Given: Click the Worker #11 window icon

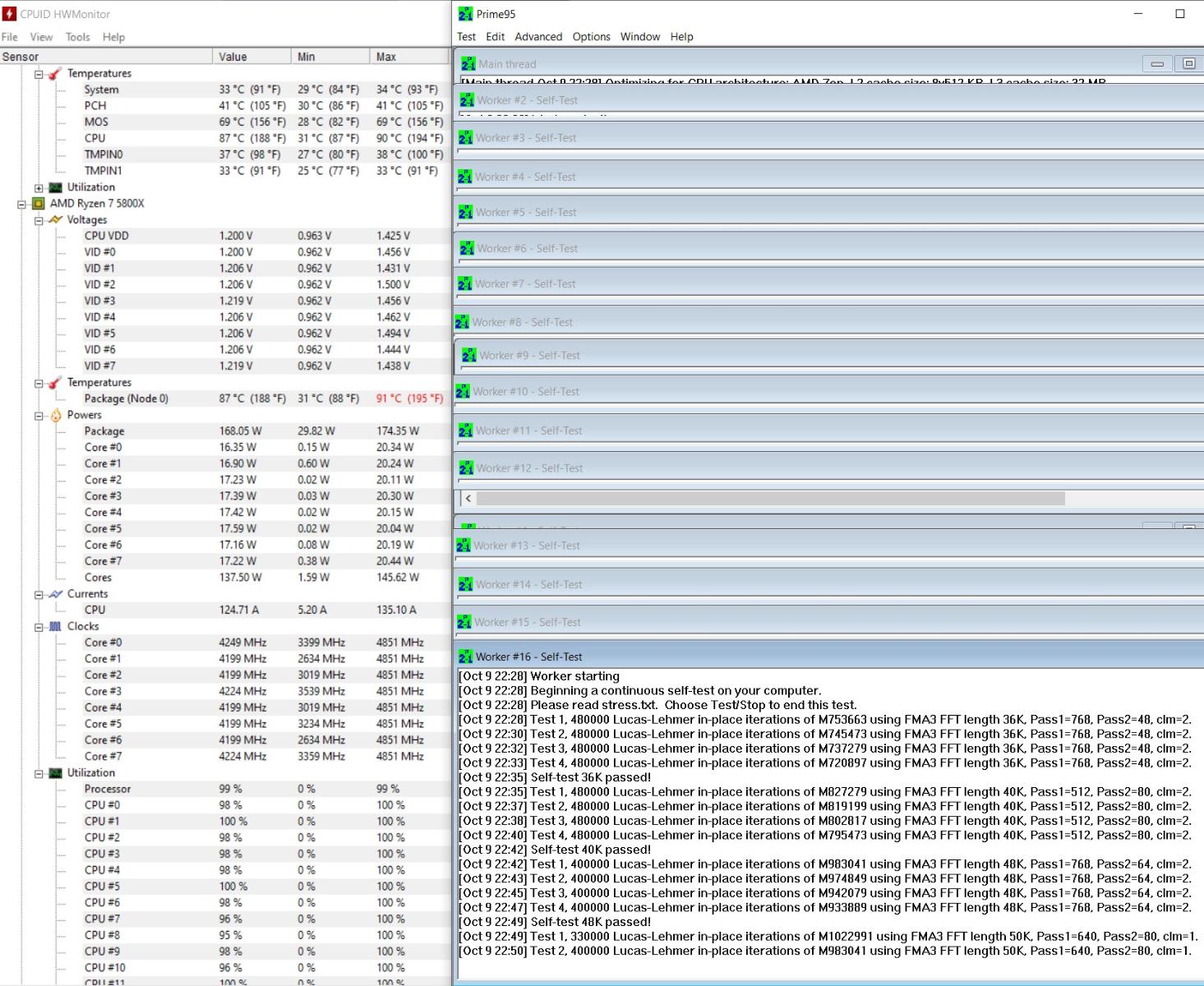Looking at the screenshot, I should coord(465,431).
